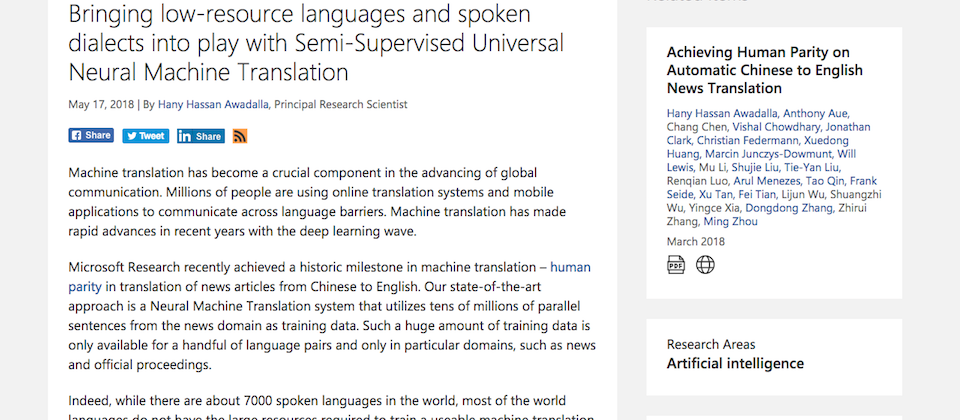Image resolution: width=960 pixels, height=420 pixels.
Task: Open Hany Hassan Awadalla in related authors list
Action: coord(722,113)
